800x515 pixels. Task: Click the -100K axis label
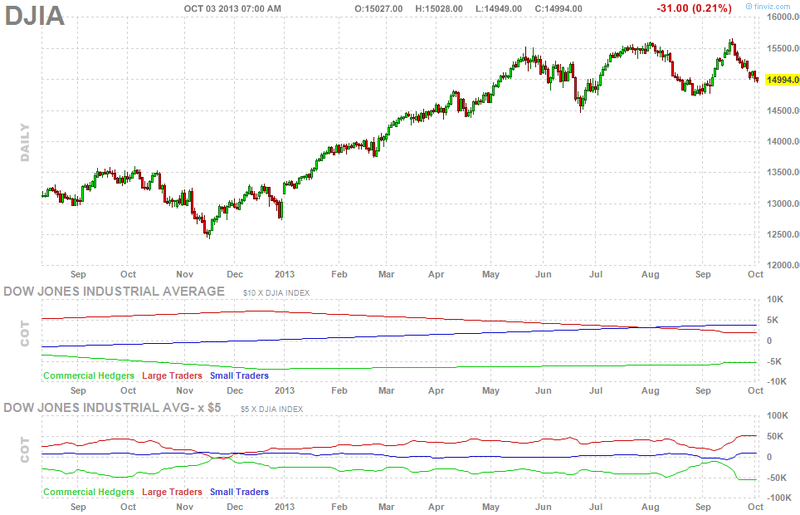779,498
